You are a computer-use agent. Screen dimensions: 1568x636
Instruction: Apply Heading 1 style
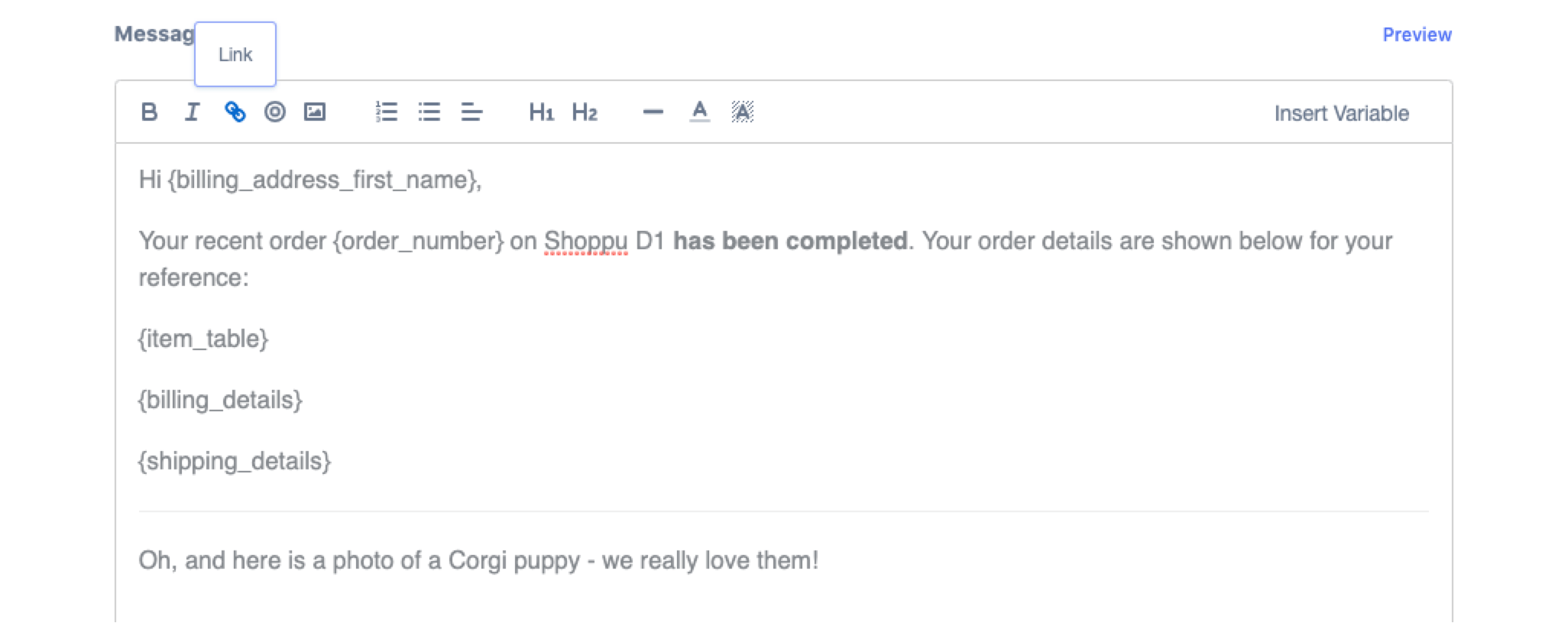tap(541, 112)
